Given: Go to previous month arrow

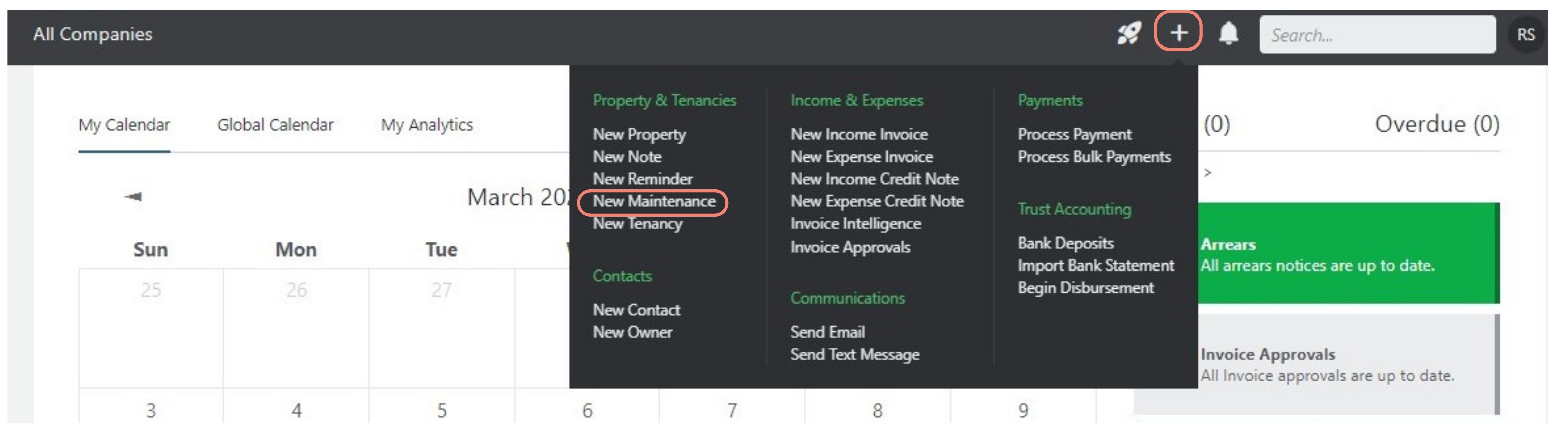Looking at the screenshot, I should pyautogui.click(x=133, y=197).
